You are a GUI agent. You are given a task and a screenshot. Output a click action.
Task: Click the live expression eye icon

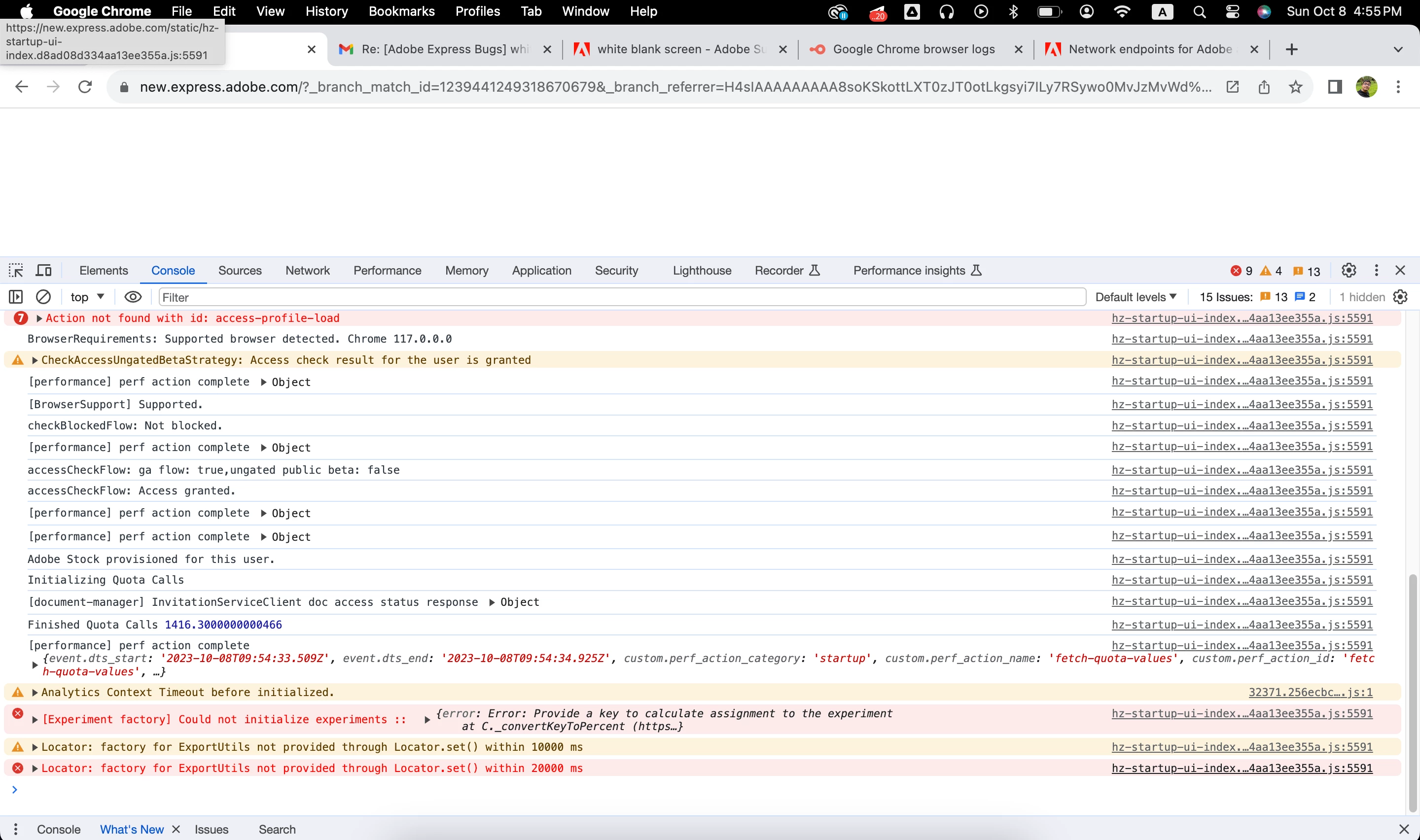(x=133, y=297)
